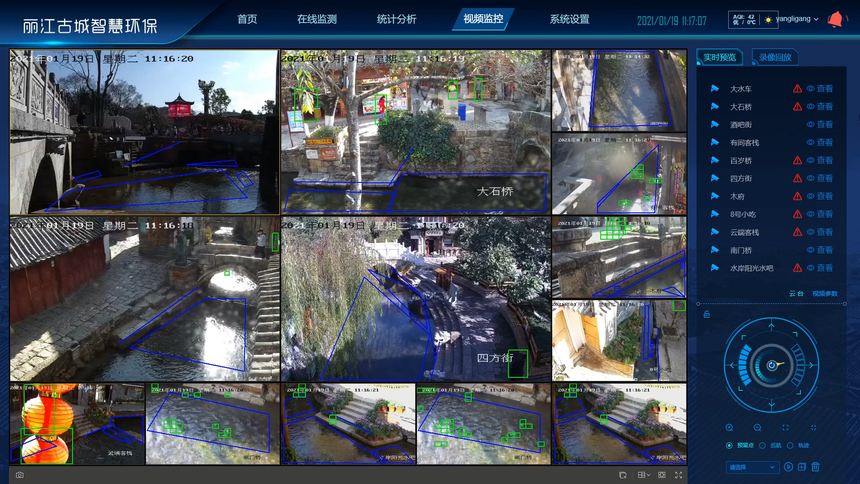Screen dimensions: 860x484
Task: Pan camera right with PTZ right arrow
Action: pos(811,365)
